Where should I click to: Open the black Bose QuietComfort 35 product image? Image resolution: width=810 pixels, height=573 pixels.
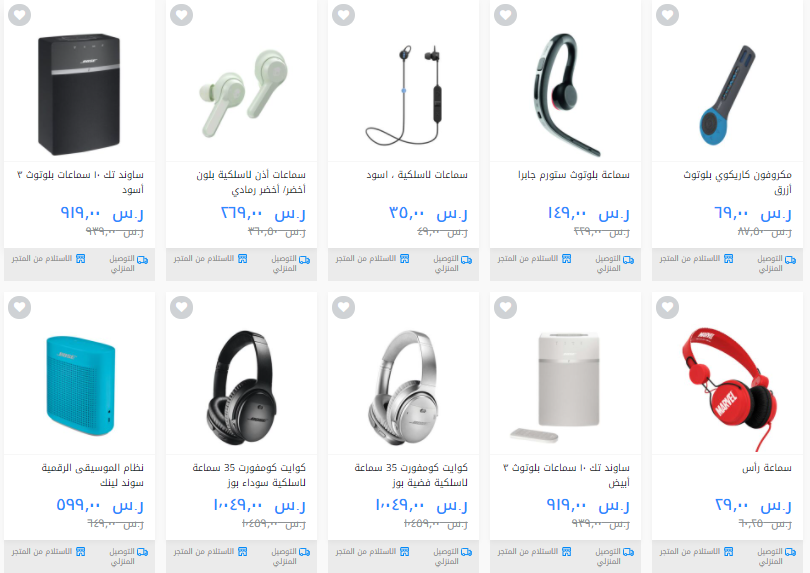(242, 388)
